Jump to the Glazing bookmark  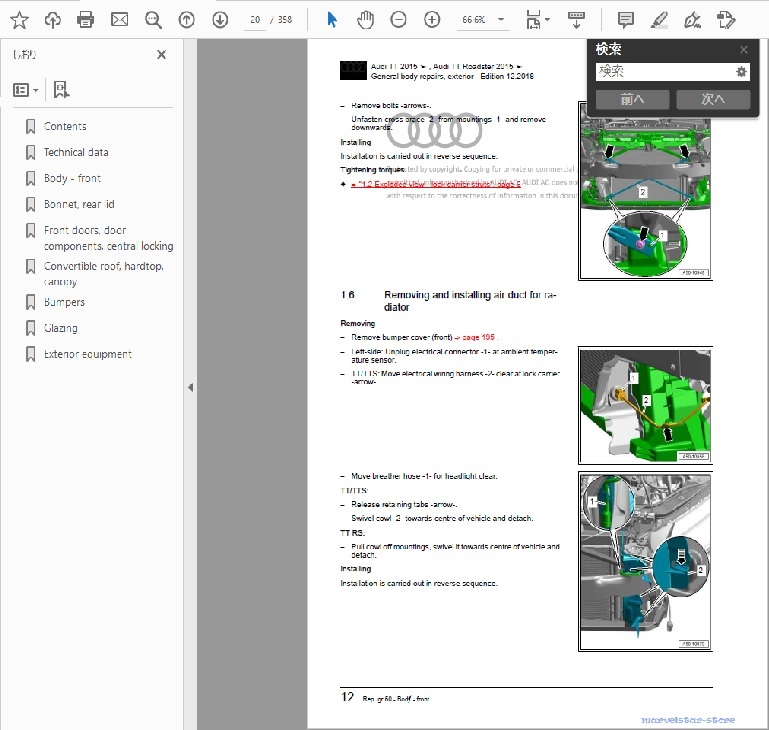click(x=61, y=328)
